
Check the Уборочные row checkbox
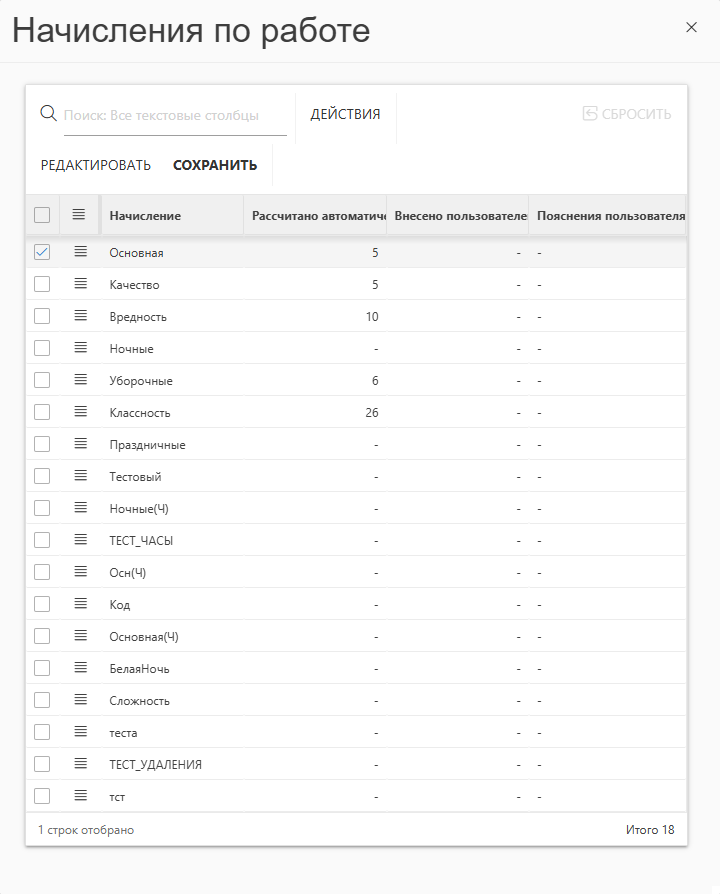pyautogui.click(x=42, y=380)
